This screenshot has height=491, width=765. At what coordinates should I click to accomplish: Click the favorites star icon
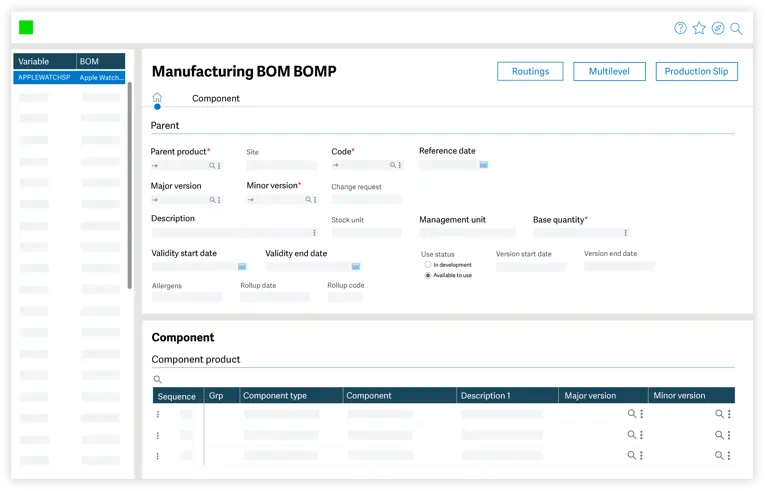[x=699, y=28]
